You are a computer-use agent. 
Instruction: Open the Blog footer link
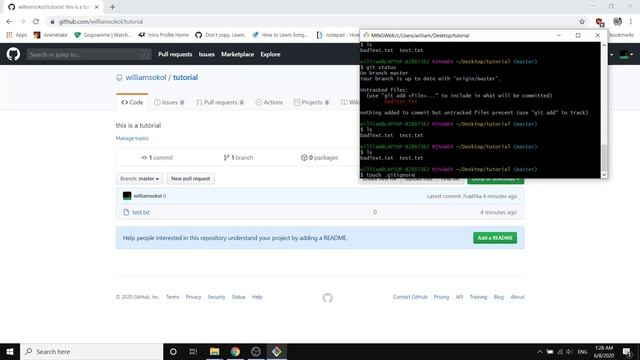[499, 297]
